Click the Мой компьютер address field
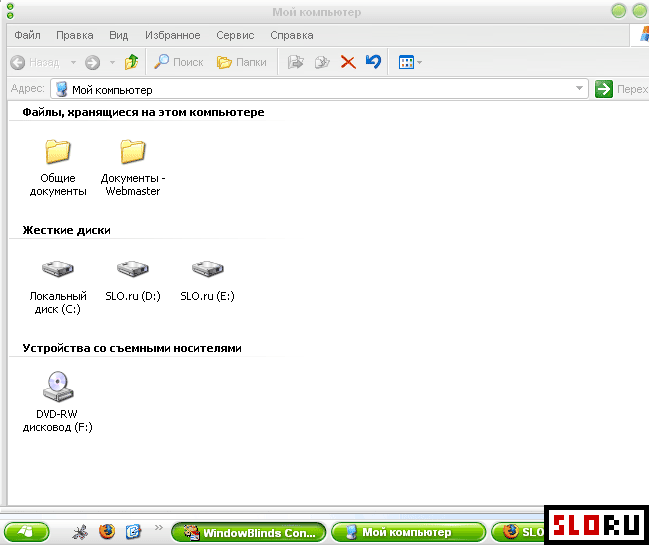Screen dimensions: 649x545 point(319,89)
